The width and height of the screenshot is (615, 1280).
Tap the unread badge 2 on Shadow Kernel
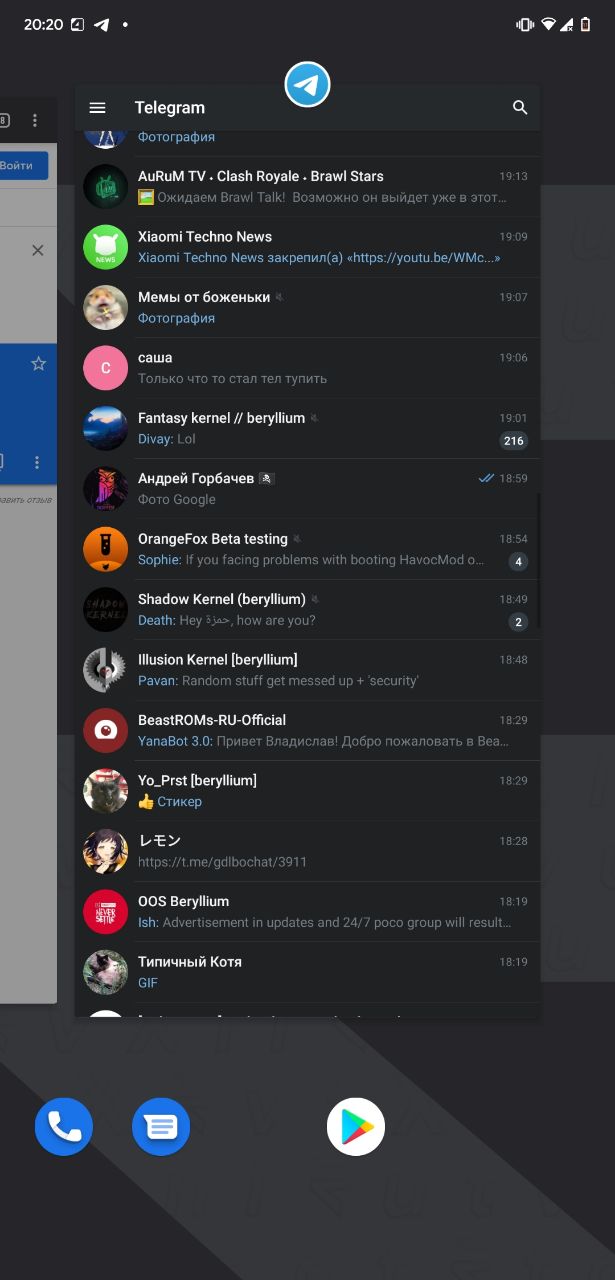pos(518,622)
